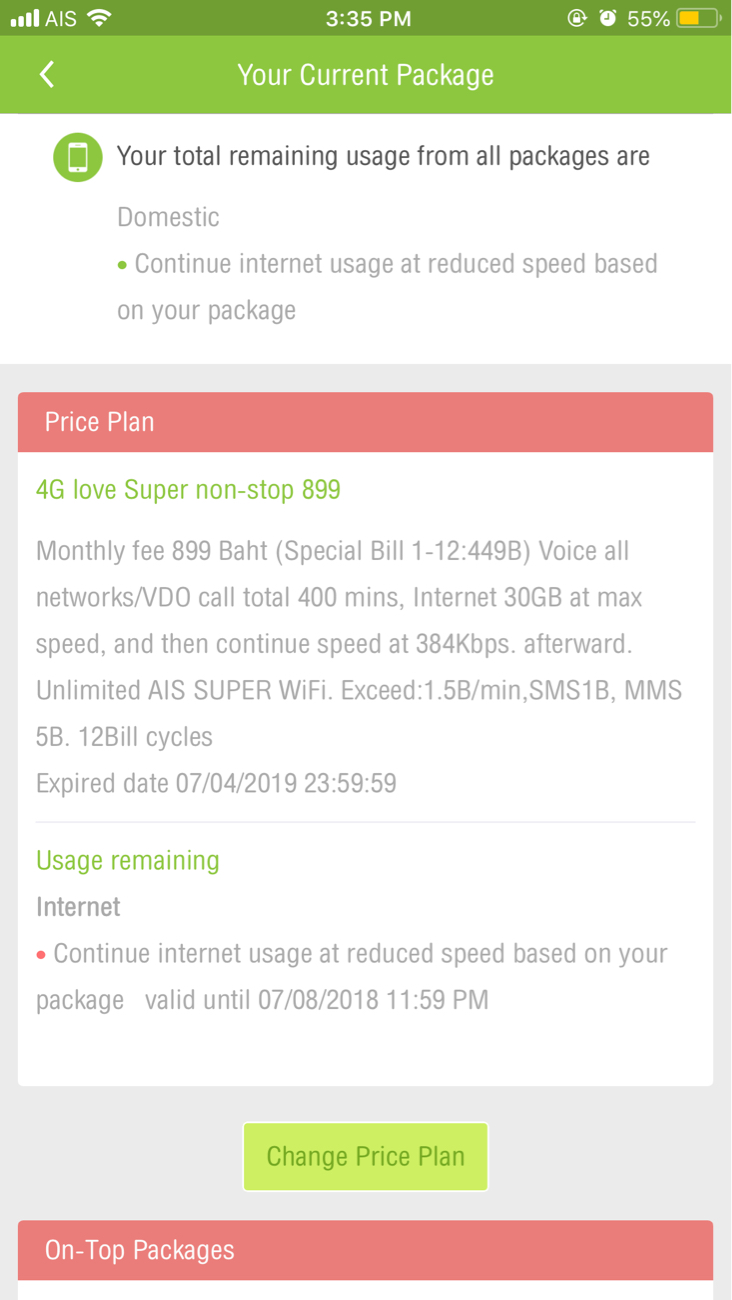Tap the battery indicator icon

pos(698,18)
